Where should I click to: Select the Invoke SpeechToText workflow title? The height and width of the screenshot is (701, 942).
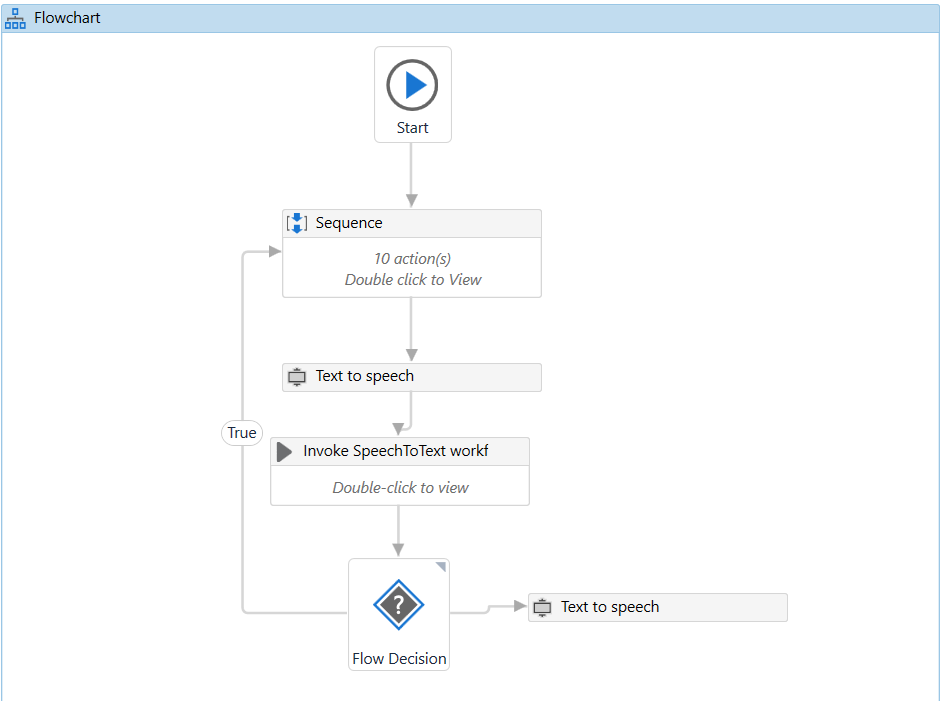pyautogui.click(x=396, y=451)
